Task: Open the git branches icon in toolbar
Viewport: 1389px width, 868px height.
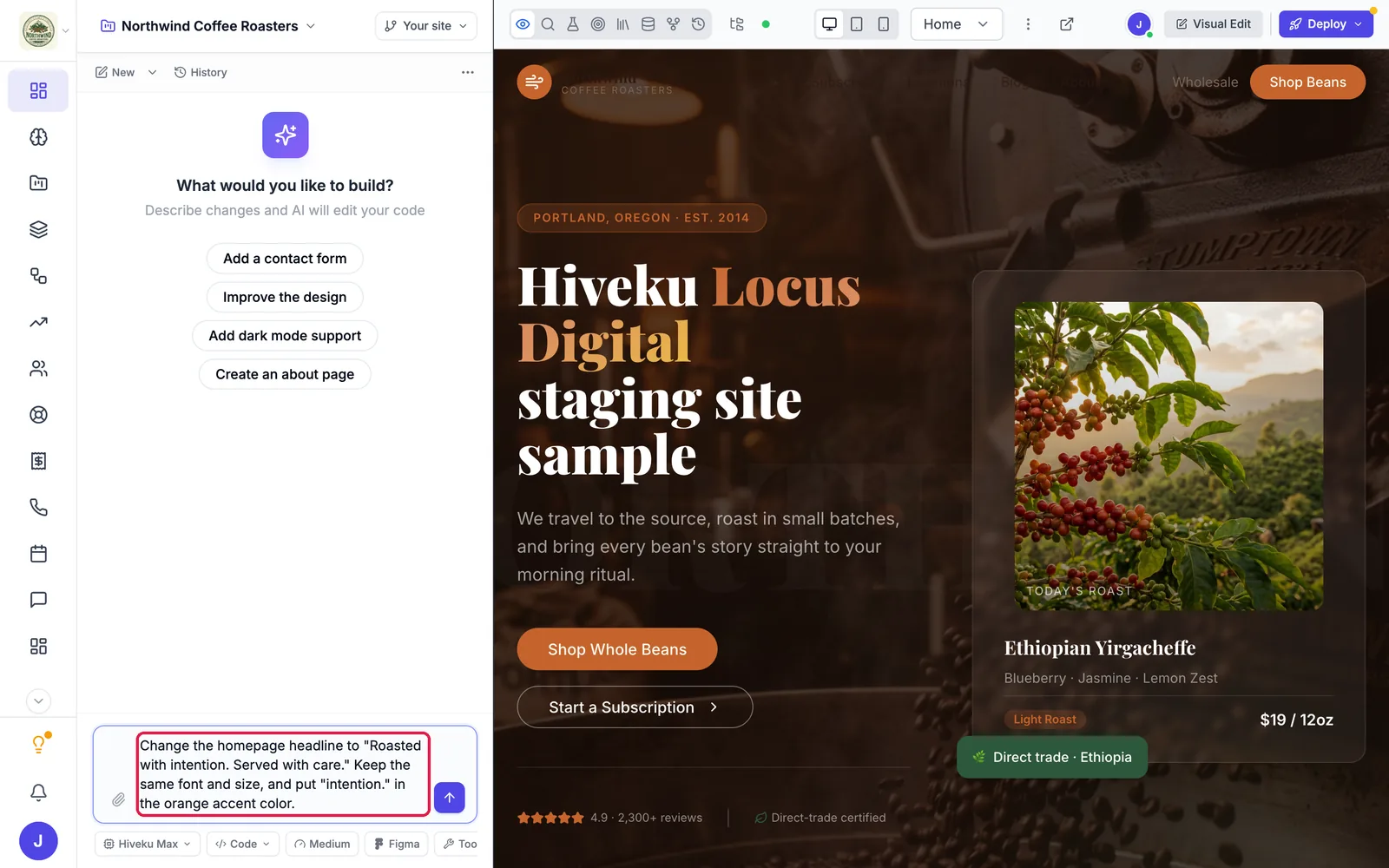Action: tap(674, 24)
